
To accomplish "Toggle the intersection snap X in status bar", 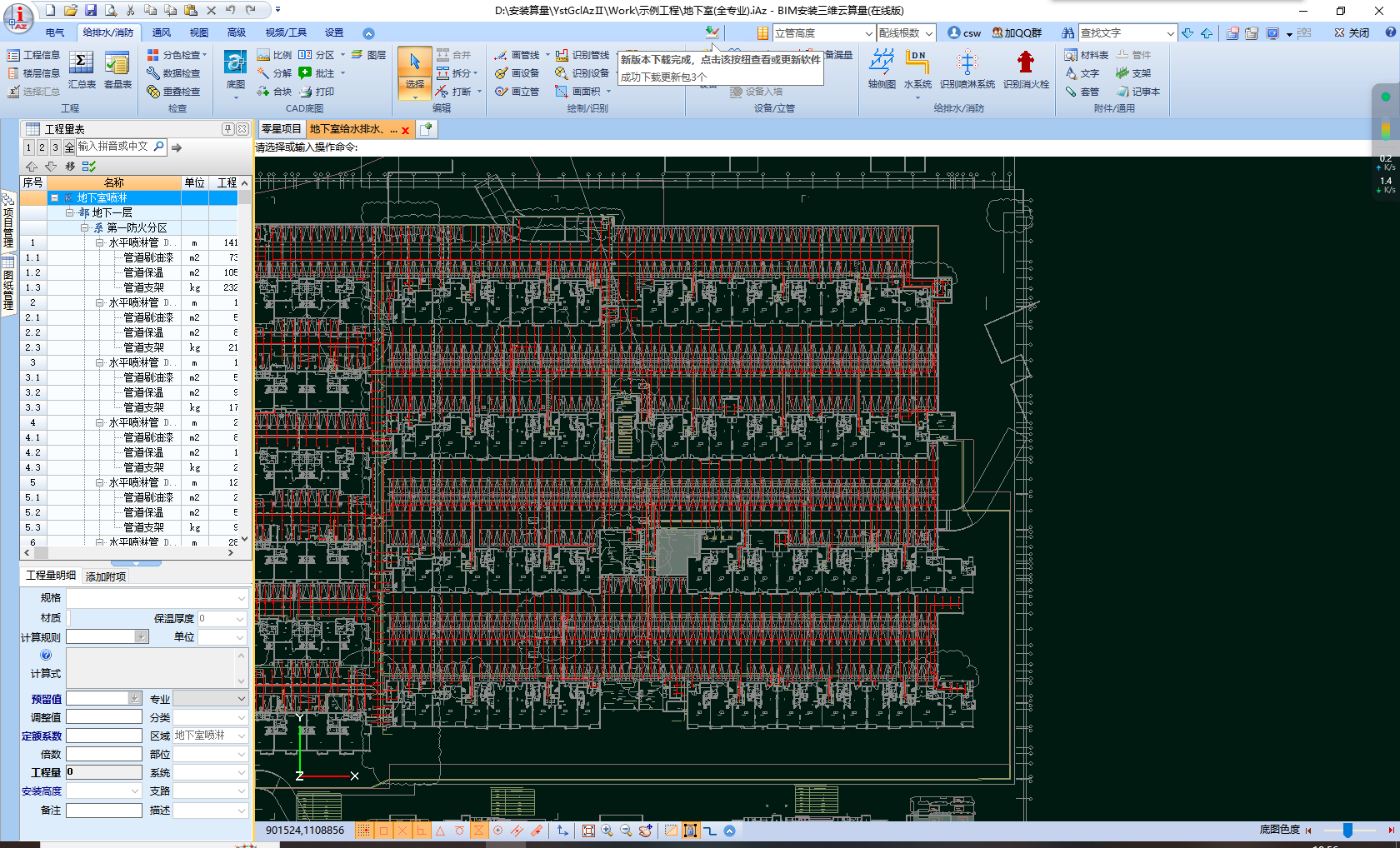I will [x=402, y=831].
